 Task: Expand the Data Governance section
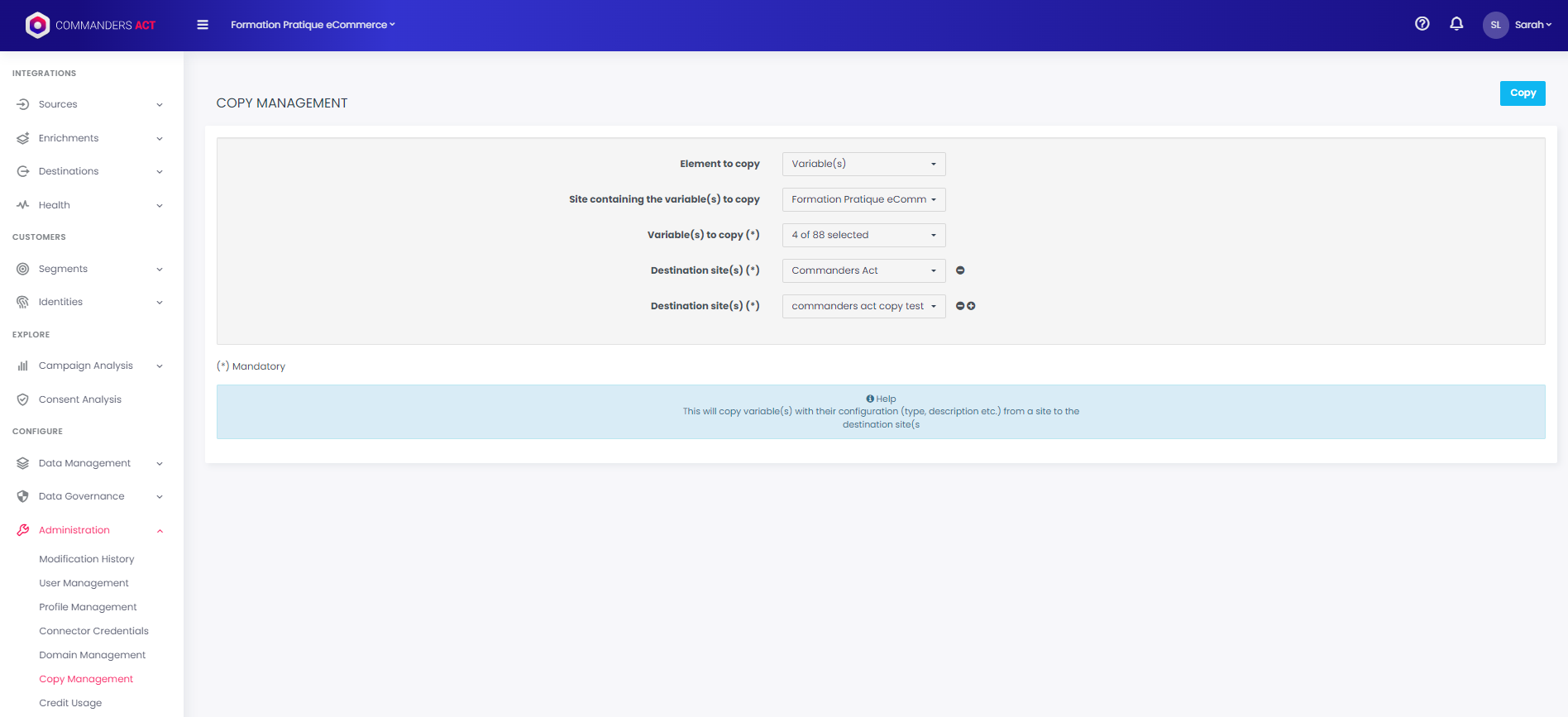[91, 496]
